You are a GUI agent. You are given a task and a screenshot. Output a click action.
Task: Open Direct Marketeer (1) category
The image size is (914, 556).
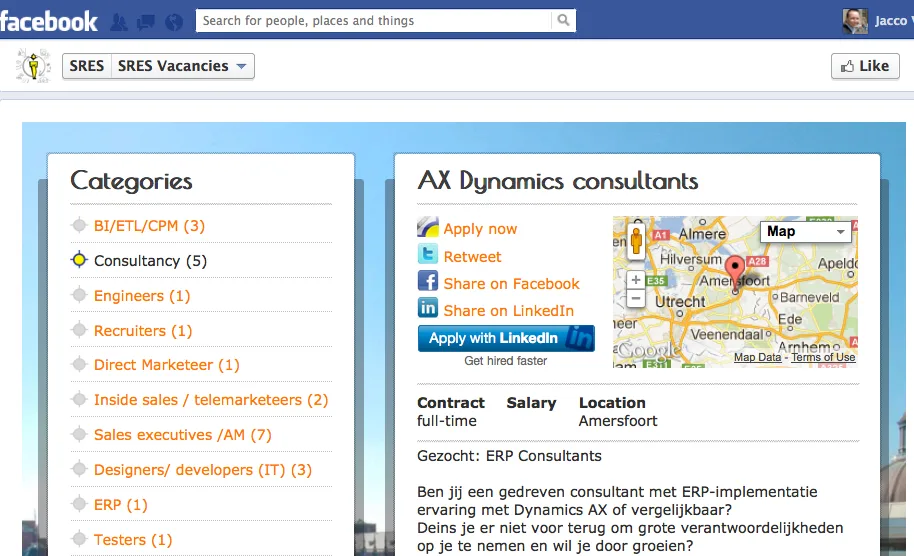pos(167,365)
